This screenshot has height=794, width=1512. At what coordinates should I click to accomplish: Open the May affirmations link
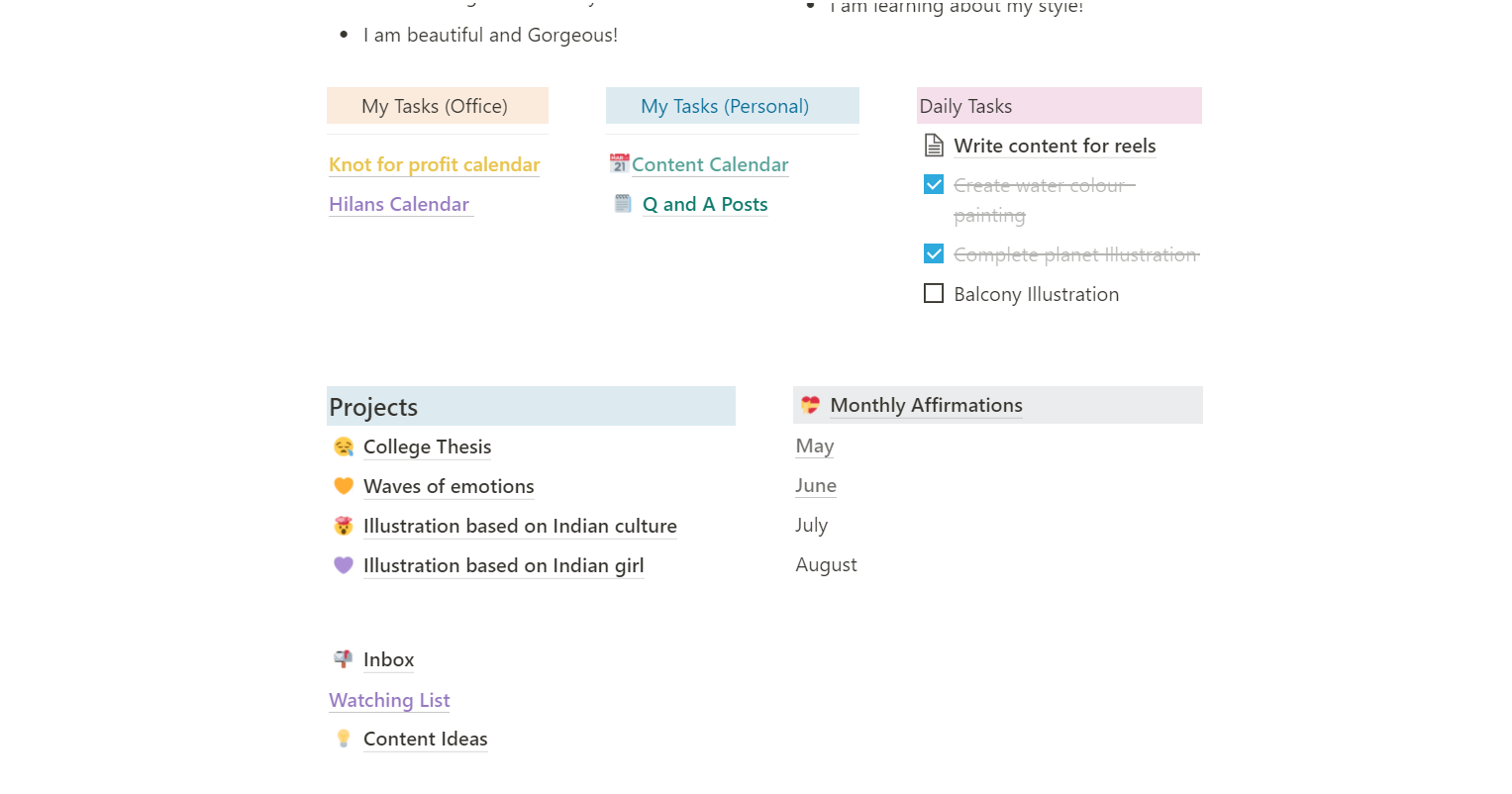tap(815, 447)
